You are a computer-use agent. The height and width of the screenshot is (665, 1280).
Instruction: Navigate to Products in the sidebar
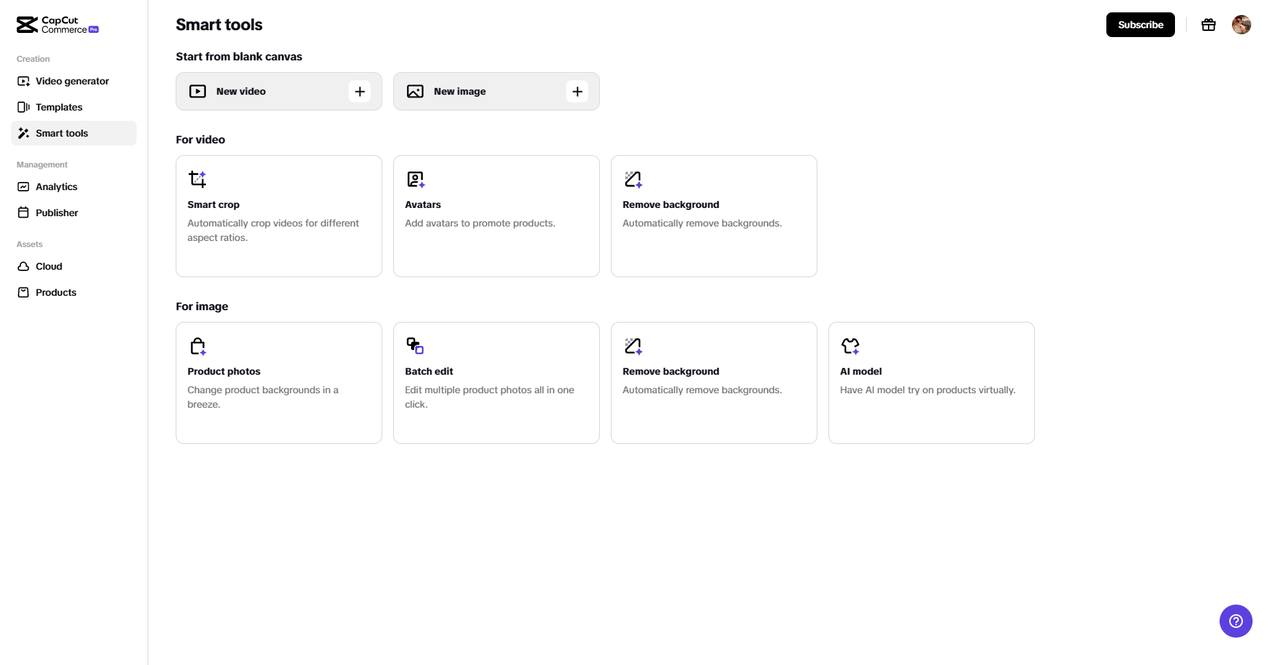[x=56, y=293]
